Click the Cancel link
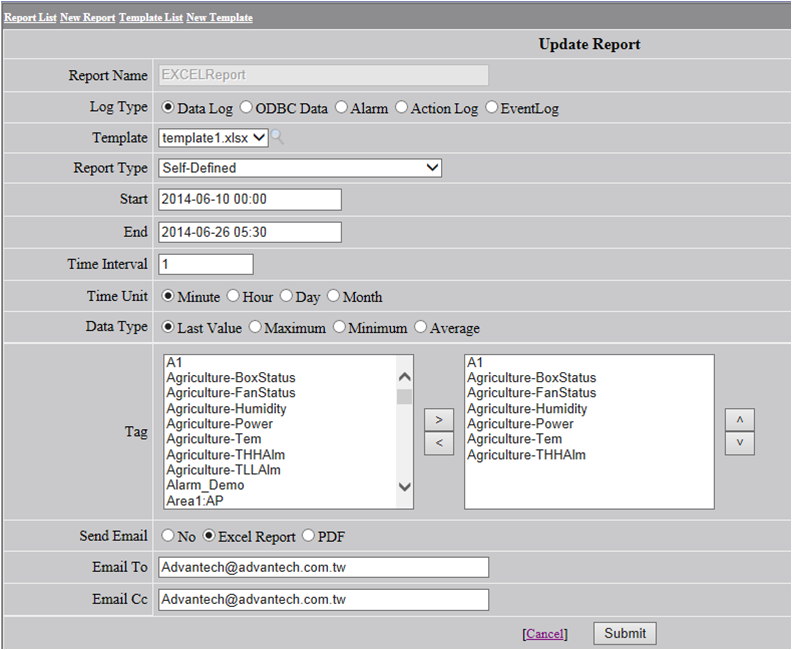This screenshot has width=792, height=650. click(544, 634)
